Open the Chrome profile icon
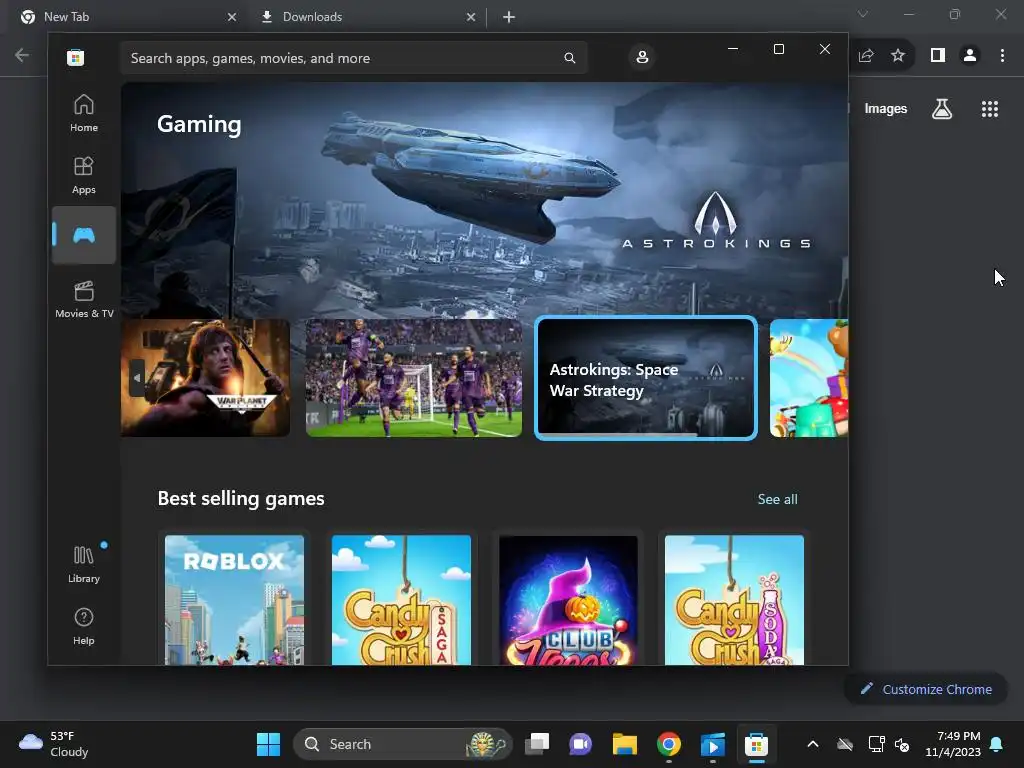Image resolution: width=1024 pixels, height=768 pixels. (x=970, y=56)
